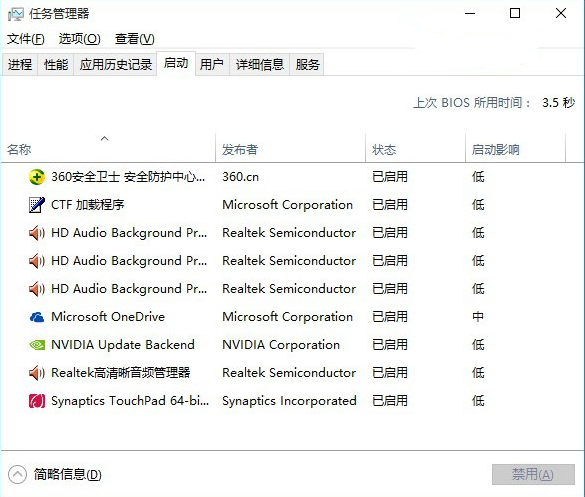The width and height of the screenshot is (585, 497).
Task: Sort by the 名称 column header
Action: [108, 148]
